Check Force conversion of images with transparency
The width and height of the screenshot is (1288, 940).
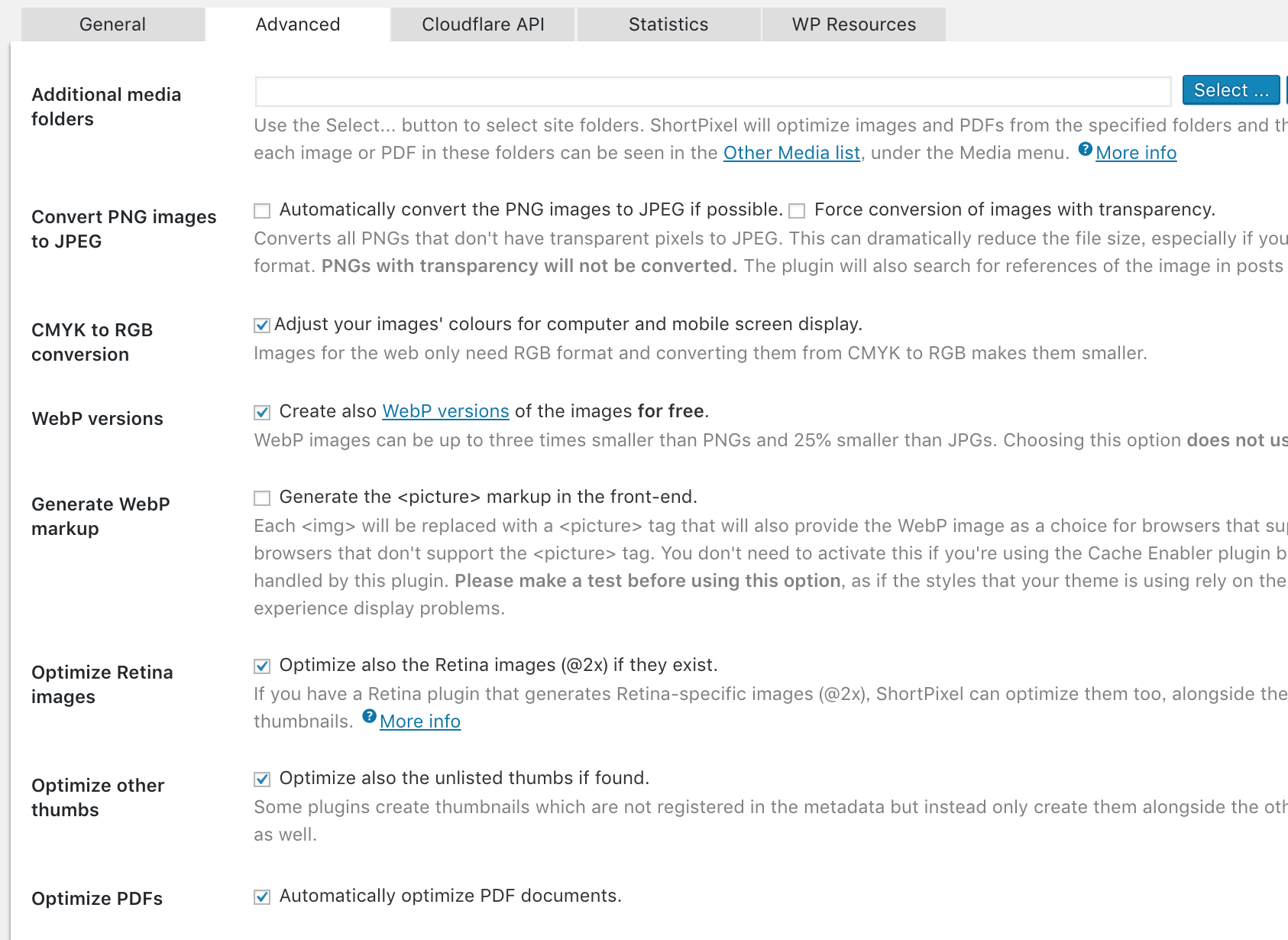point(797,211)
